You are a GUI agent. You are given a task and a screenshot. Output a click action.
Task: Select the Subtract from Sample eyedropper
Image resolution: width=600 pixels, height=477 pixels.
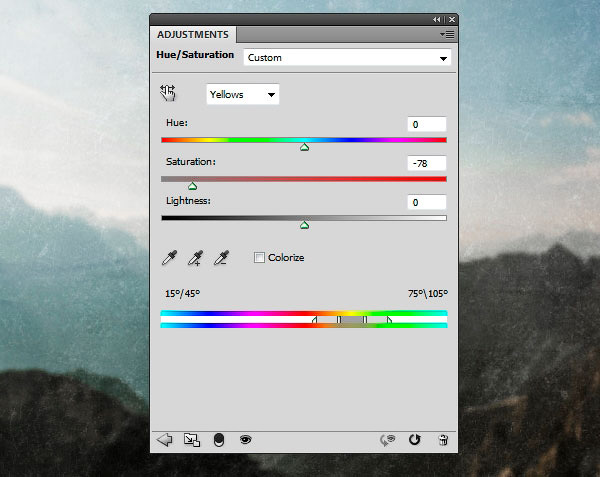pos(221,258)
